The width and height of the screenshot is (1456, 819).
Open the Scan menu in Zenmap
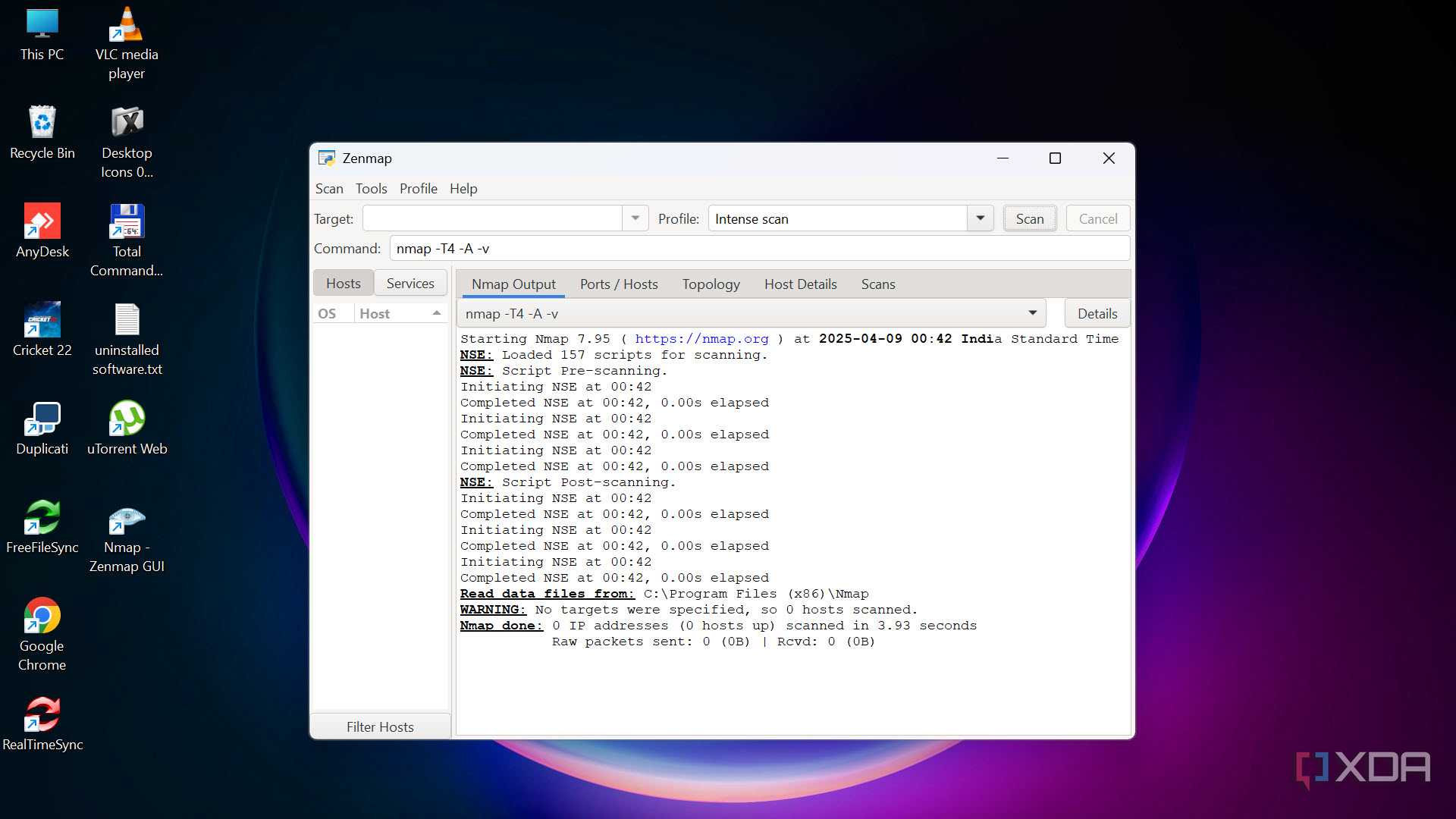coord(329,189)
